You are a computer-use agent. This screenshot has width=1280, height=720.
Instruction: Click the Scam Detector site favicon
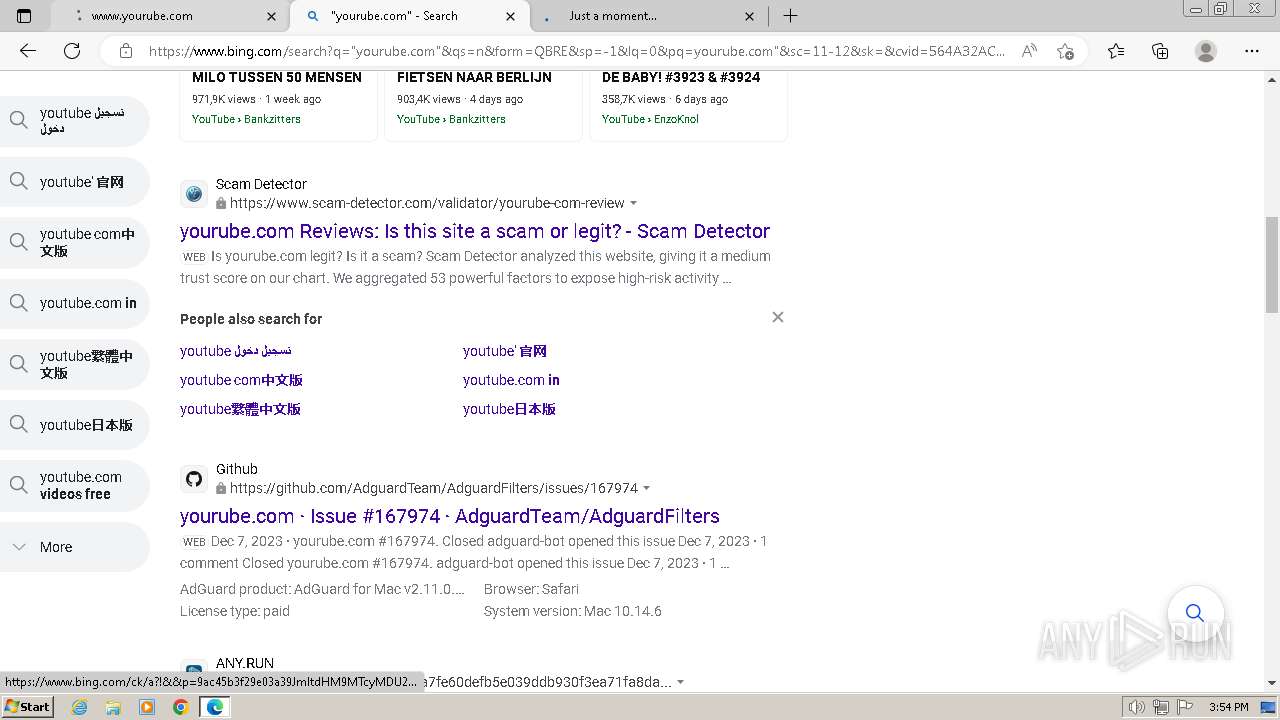[194, 193]
